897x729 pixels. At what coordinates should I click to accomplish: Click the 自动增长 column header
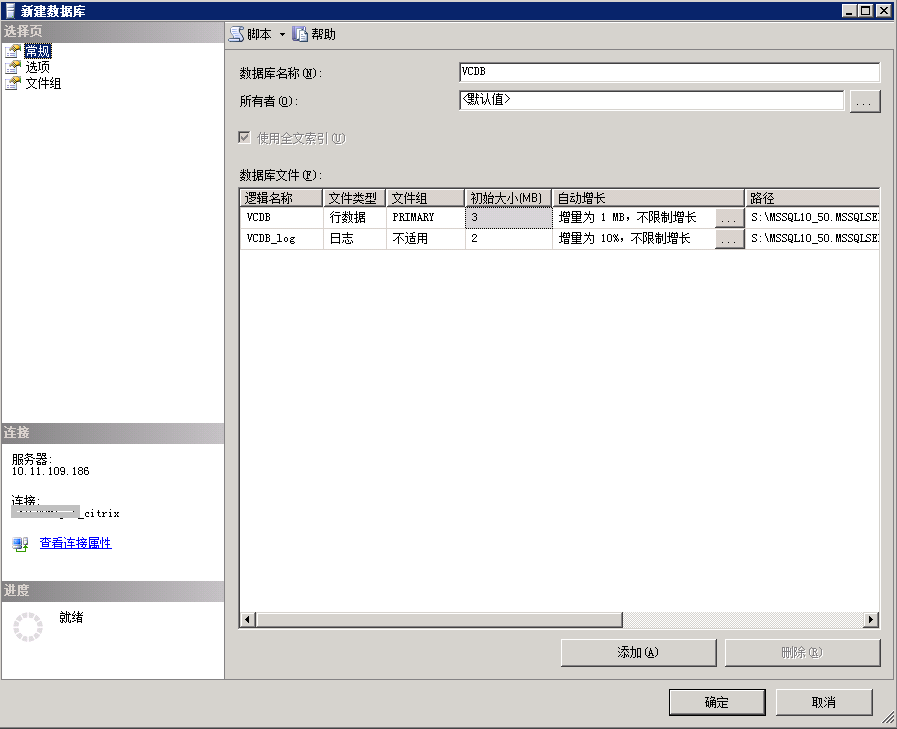point(648,198)
